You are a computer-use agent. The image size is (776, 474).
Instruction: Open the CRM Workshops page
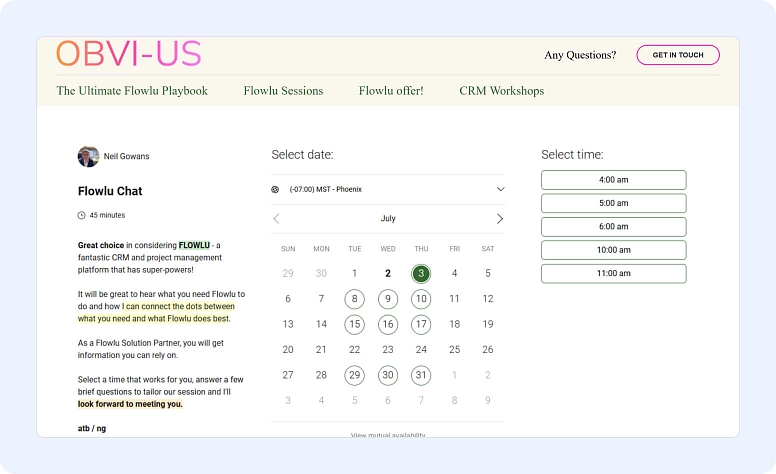[x=501, y=91]
